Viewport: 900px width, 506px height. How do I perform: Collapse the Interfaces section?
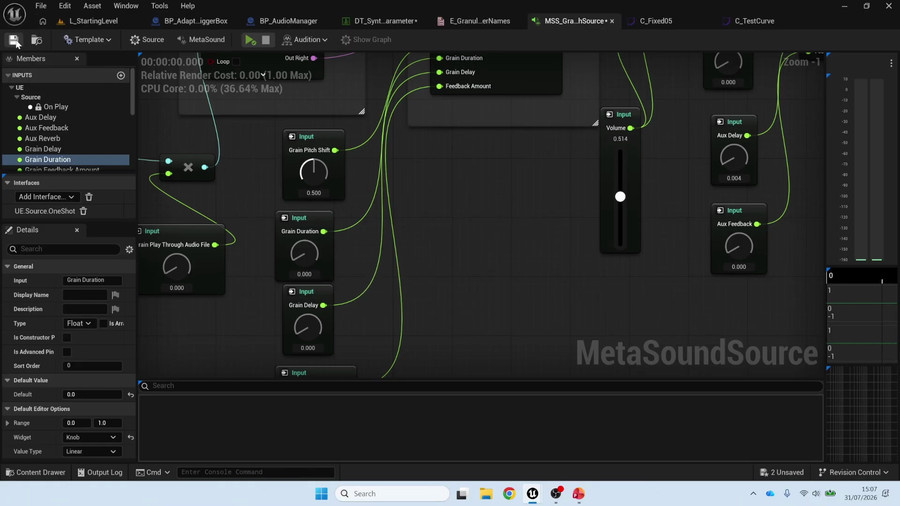(7, 183)
